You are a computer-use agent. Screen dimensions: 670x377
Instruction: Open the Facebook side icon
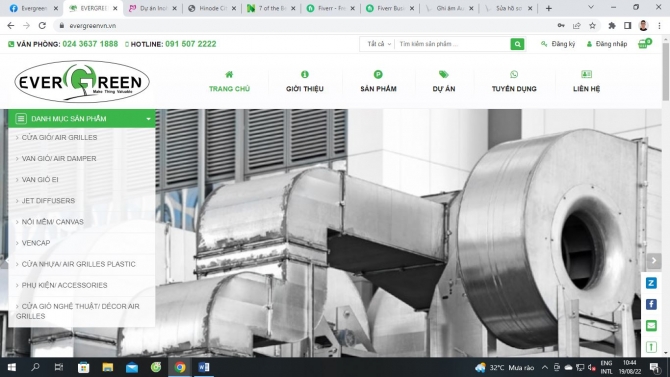click(651, 304)
